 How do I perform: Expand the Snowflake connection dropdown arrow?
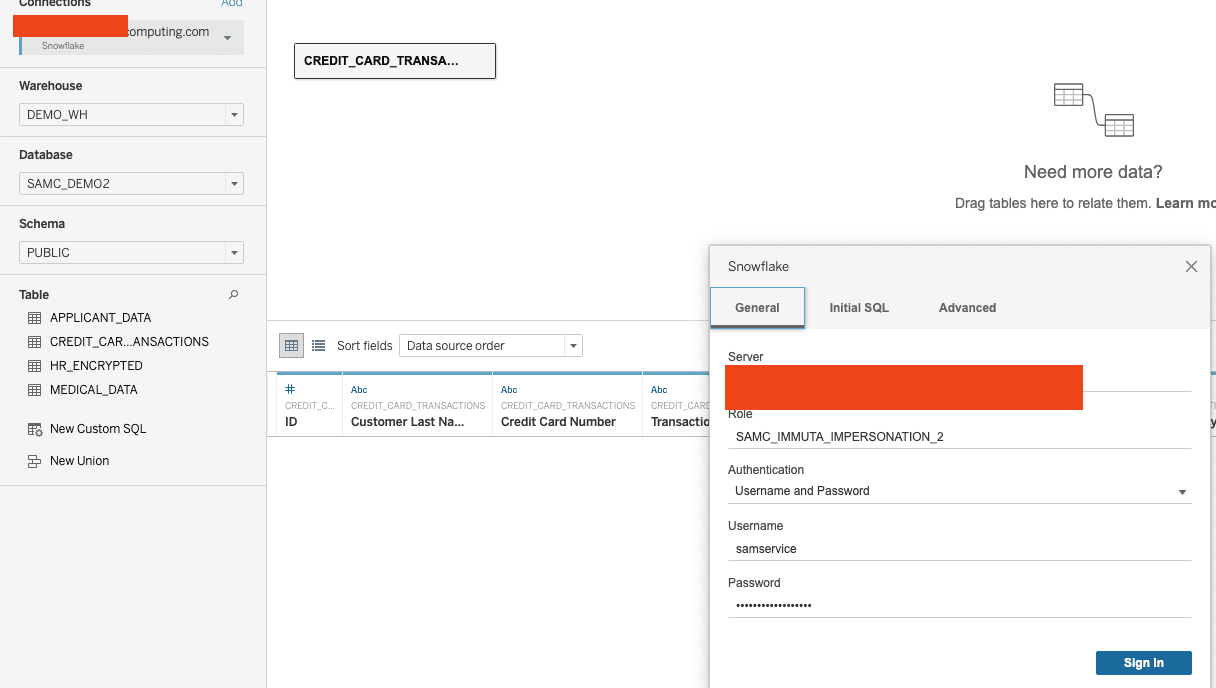[x=228, y=38]
